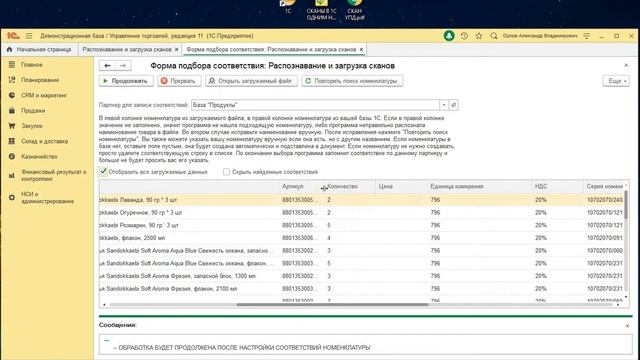Close the Распознавание и загрузка сканов tab
Screen dimensions: 640x360
tap(177, 49)
